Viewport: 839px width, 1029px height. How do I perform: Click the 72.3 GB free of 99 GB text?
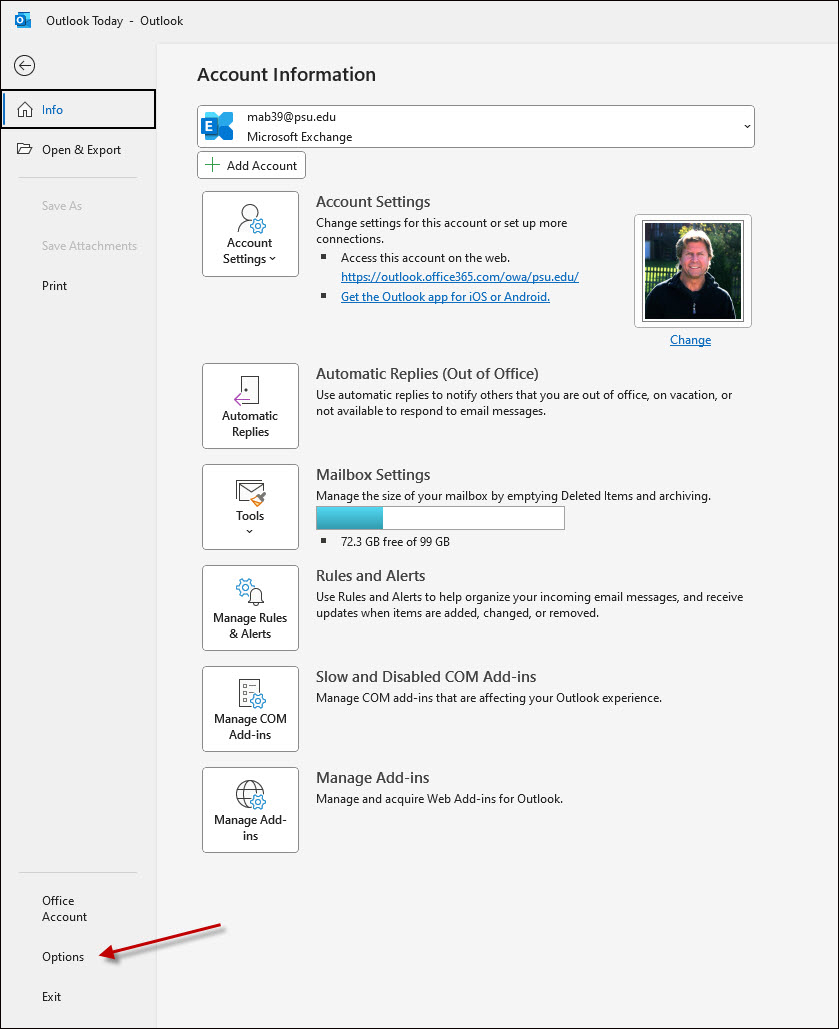point(395,541)
